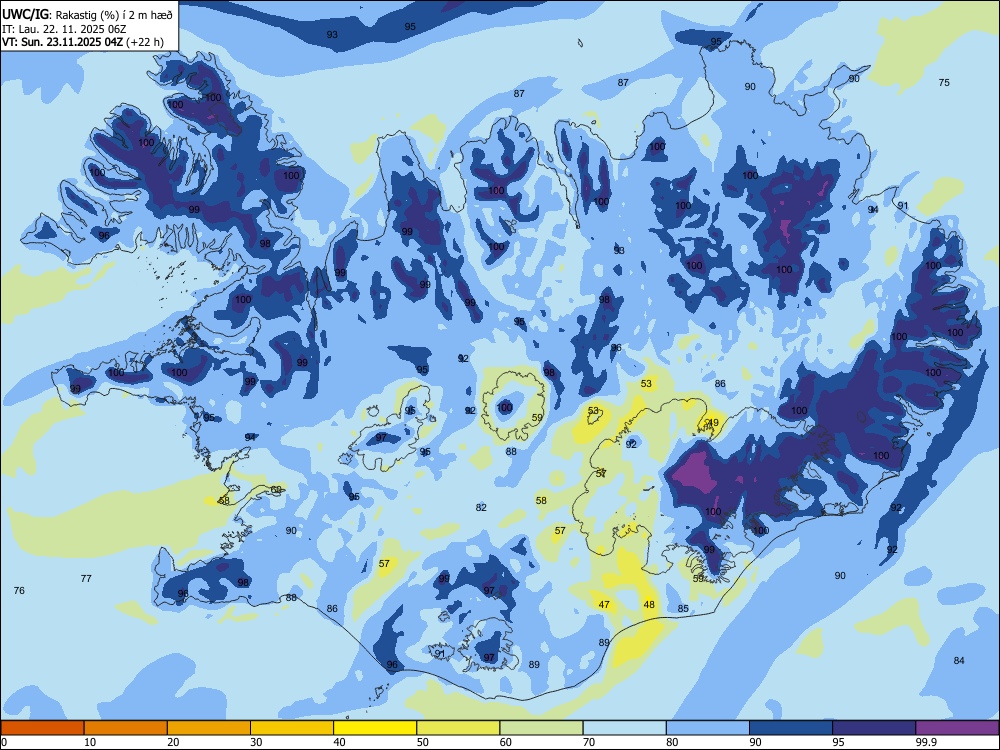Click the humidity value '76' on the map
The width and height of the screenshot is (1000, 750).
[19, 591]
